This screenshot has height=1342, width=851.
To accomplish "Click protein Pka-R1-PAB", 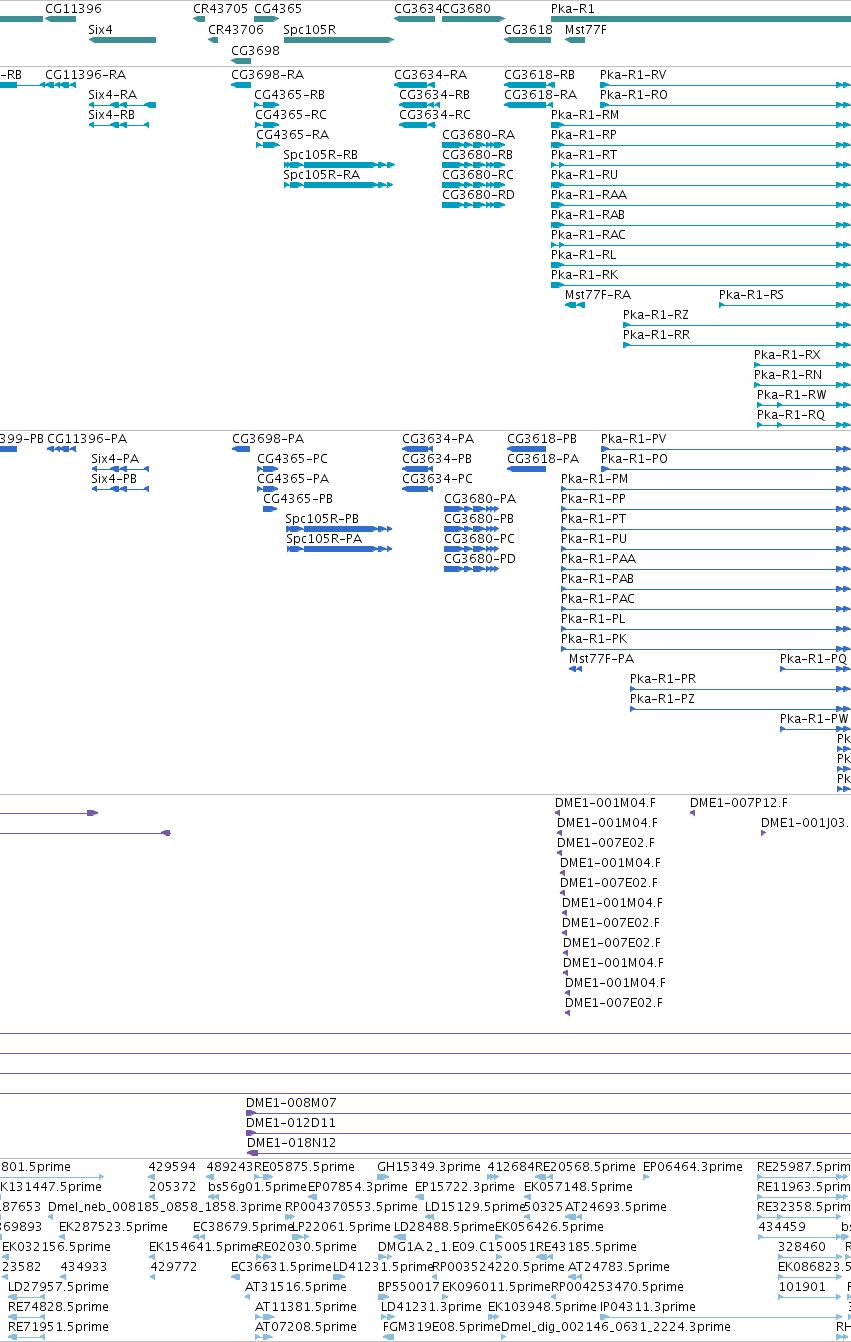I will [x=597, y=579].
